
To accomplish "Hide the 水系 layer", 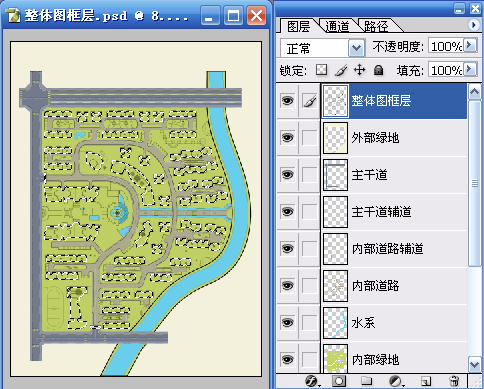I will 288,323.
